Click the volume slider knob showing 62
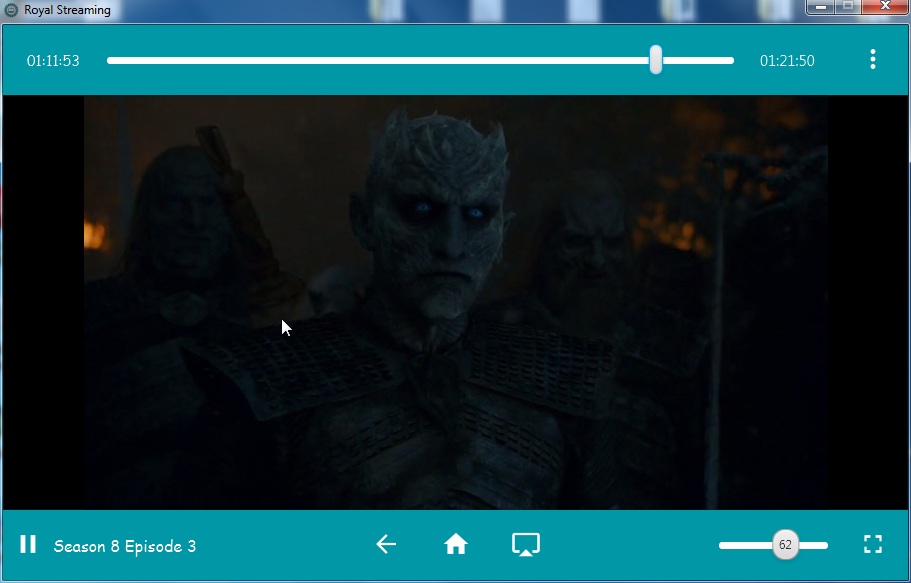 (785, 545)
